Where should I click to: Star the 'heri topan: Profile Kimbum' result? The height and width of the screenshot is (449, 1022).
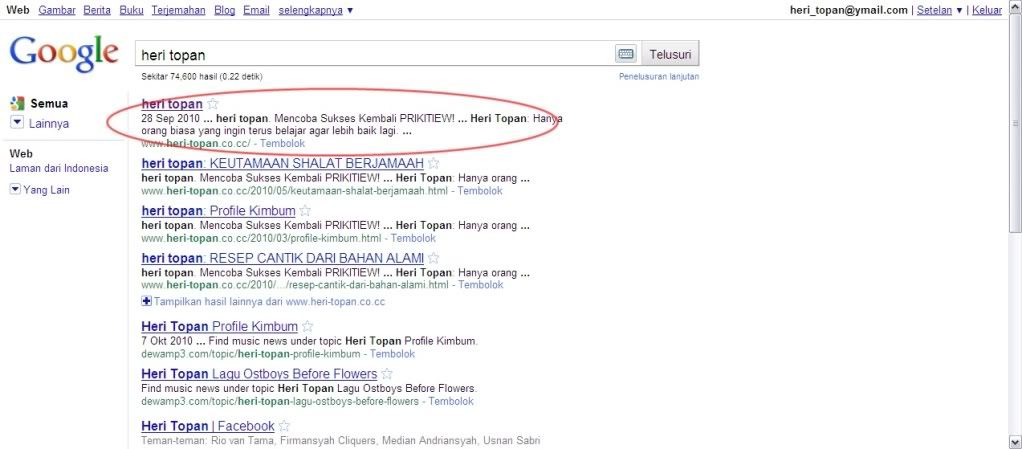click(305, 210)
